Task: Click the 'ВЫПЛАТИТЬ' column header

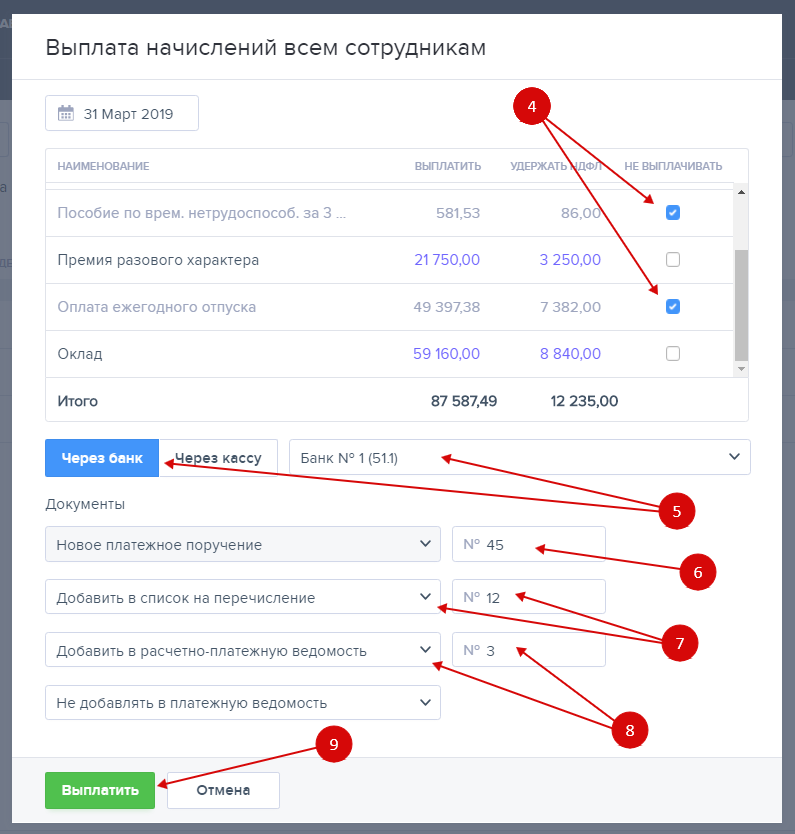Action: coord(448,166)
